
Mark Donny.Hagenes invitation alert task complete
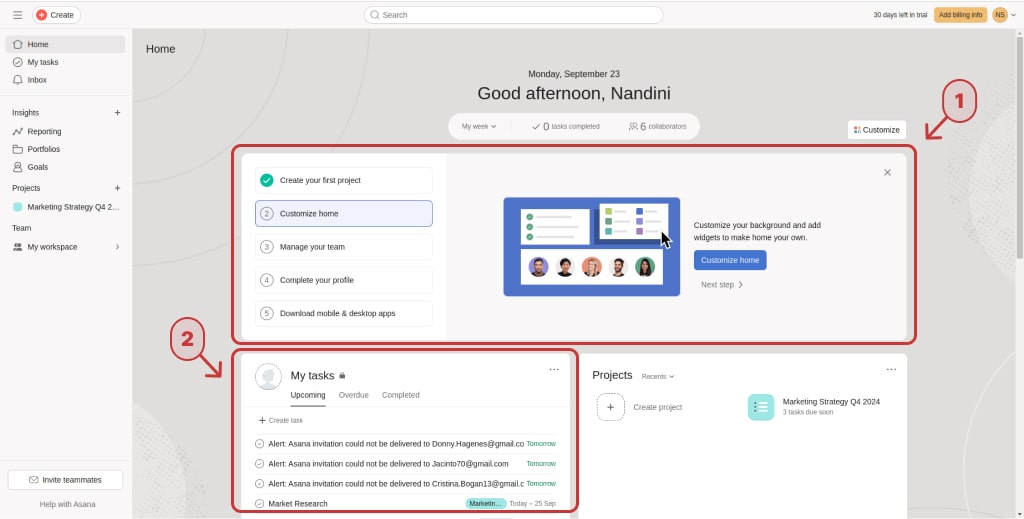point(259,444)
